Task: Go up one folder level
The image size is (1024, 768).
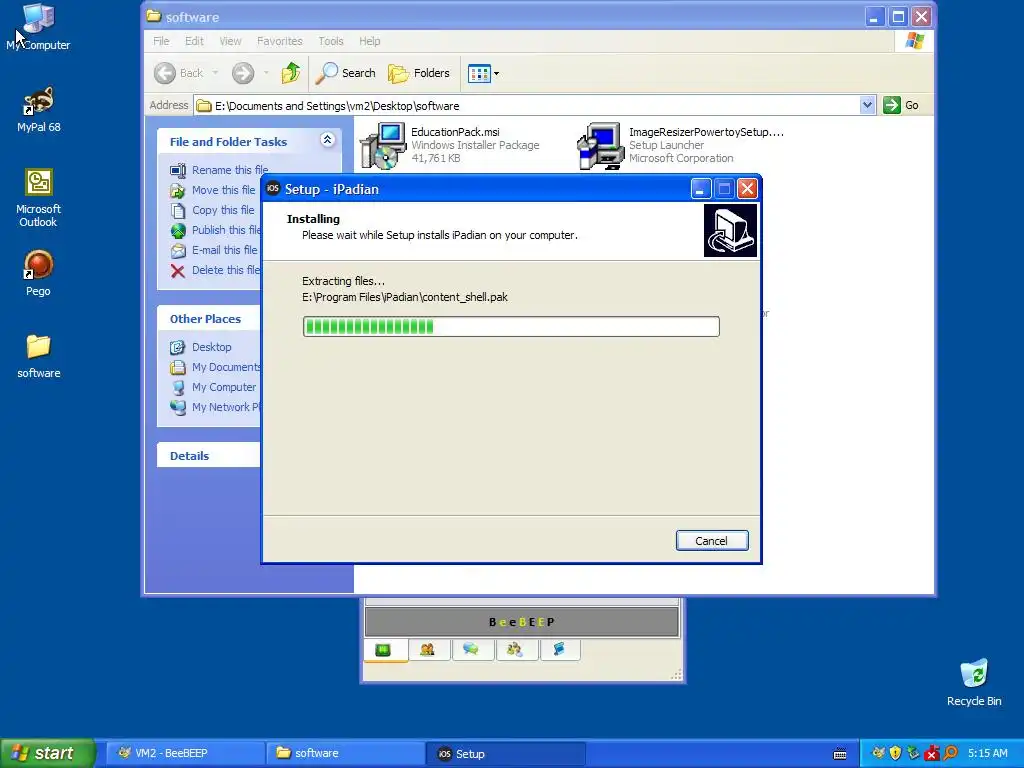Action: click(291, 73)
